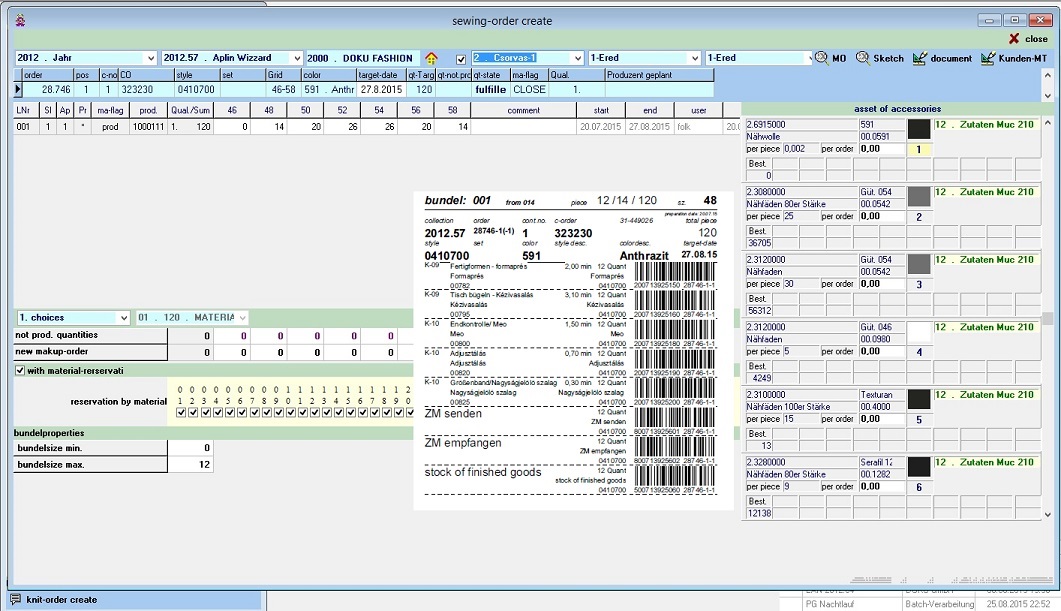Click the yellow number 1 accessory button

click(x=918, y=149)
